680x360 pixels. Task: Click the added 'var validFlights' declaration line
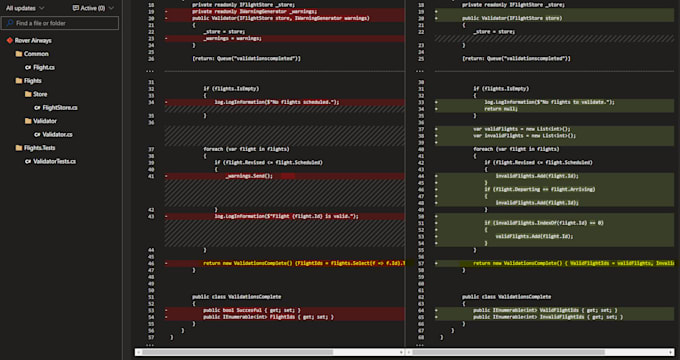(x=555, y=129)
